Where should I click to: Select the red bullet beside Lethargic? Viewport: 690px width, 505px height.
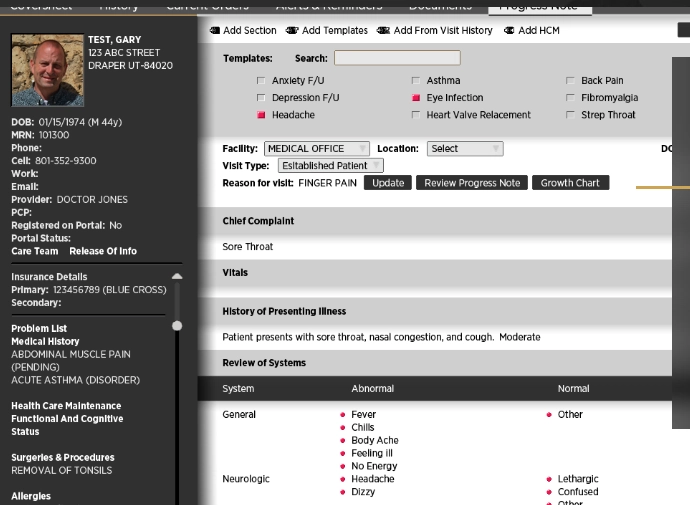point(549,479)
